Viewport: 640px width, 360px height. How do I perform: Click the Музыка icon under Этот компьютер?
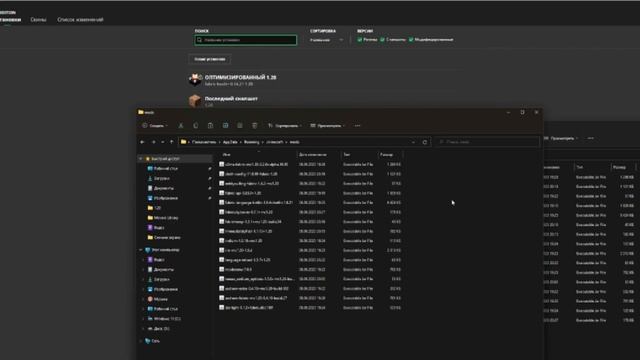[150, 299]
